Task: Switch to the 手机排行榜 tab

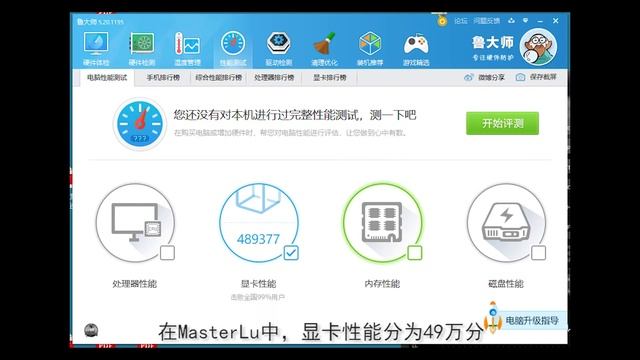Action: 163,78
